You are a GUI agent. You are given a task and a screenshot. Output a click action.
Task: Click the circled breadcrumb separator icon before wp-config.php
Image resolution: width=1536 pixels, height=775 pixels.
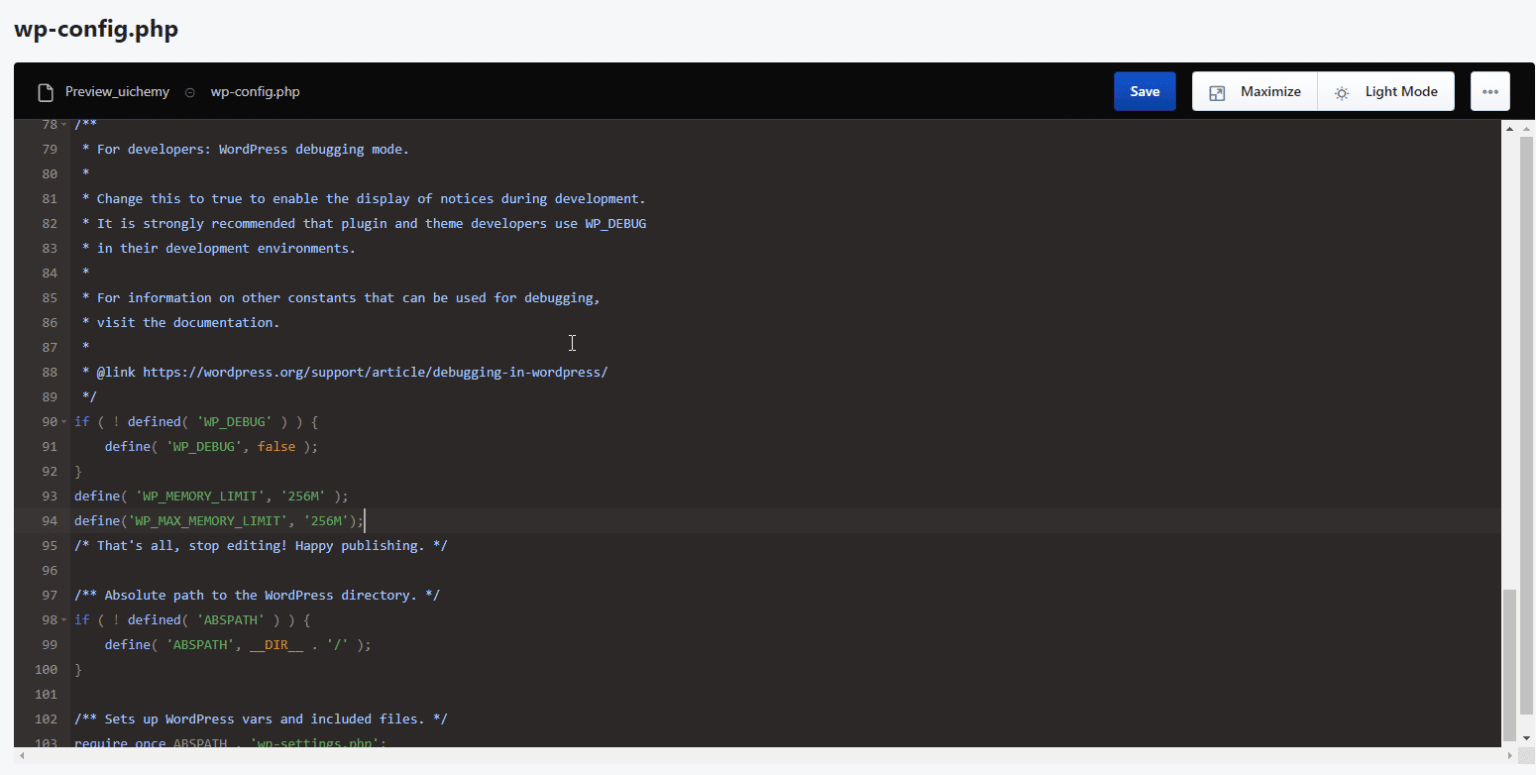(x=189, y=91)
